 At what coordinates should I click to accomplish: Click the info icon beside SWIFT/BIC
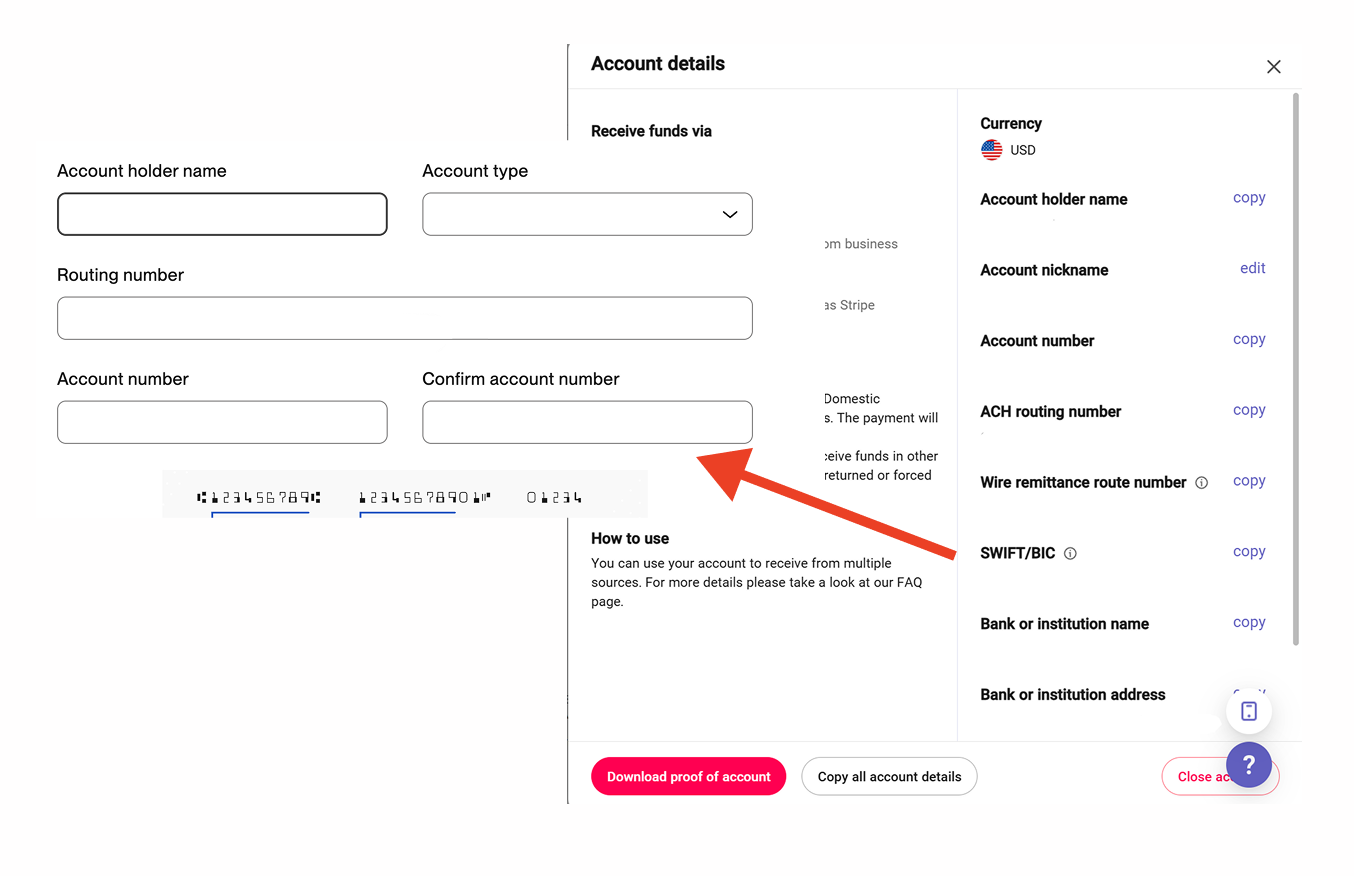(x=1070, y=553)
